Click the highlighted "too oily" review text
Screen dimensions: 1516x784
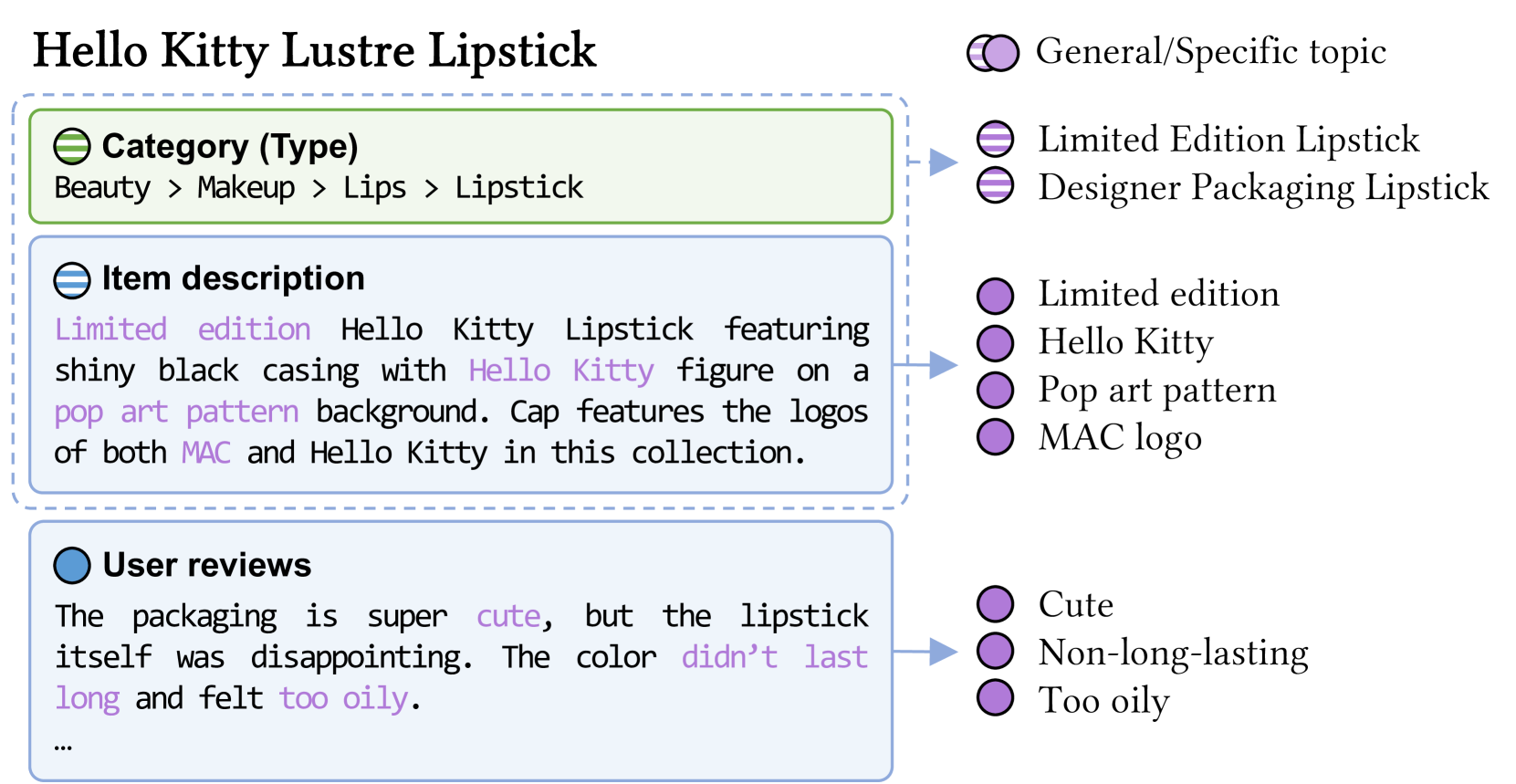(x=343, y=698)
